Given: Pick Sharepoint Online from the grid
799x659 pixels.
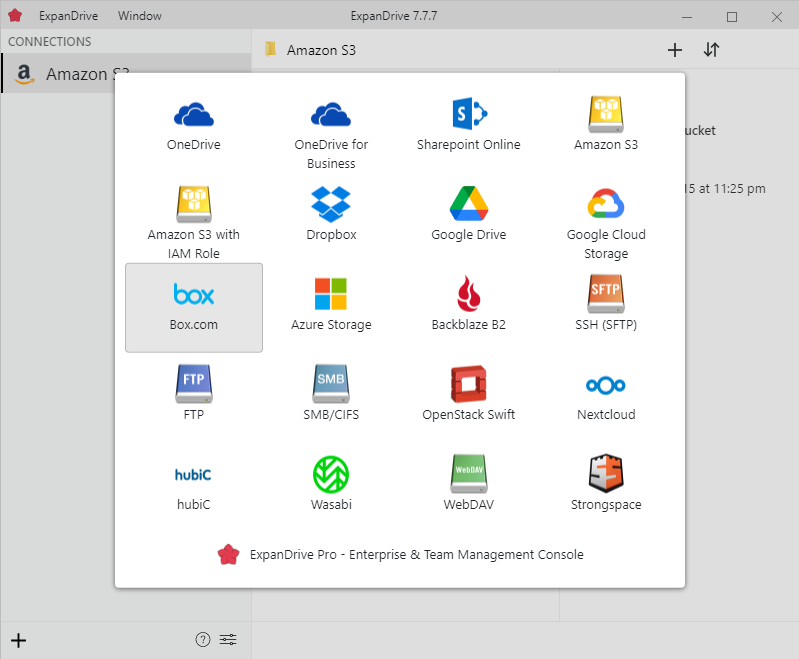Looking at the screenshot, I should pos(468,113).
